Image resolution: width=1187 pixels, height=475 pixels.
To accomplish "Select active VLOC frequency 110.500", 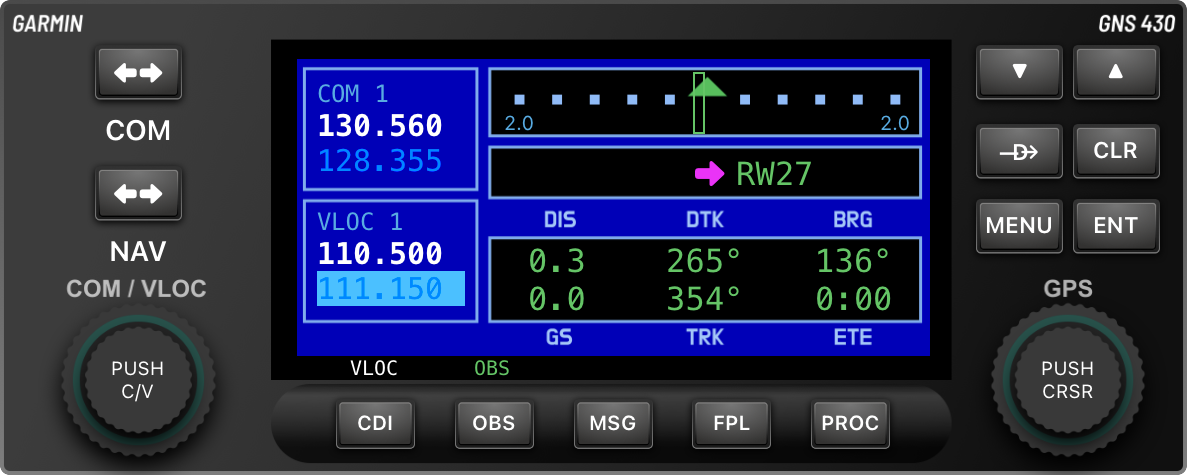I will 380,253.
